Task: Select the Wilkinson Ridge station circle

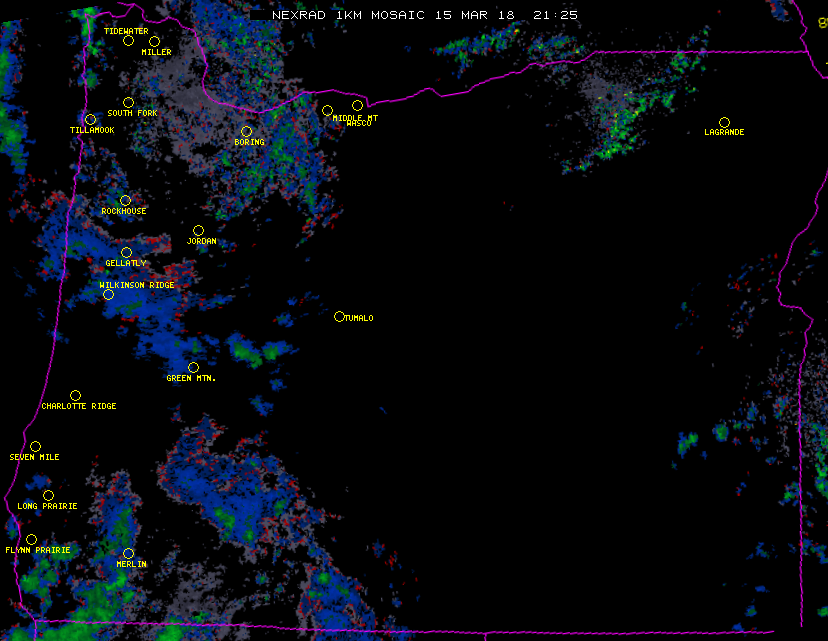Action: 108,294
